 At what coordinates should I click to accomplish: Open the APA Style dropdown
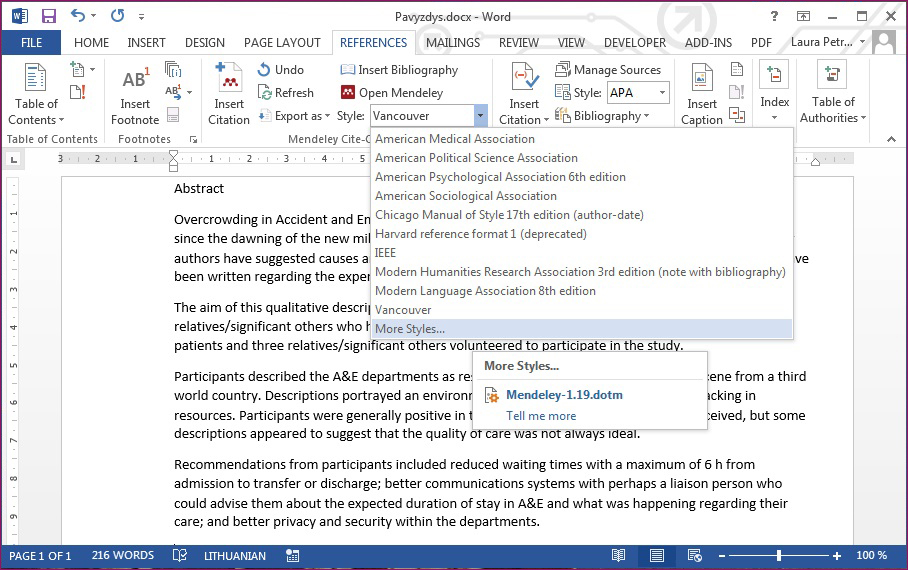click(662, 93)
